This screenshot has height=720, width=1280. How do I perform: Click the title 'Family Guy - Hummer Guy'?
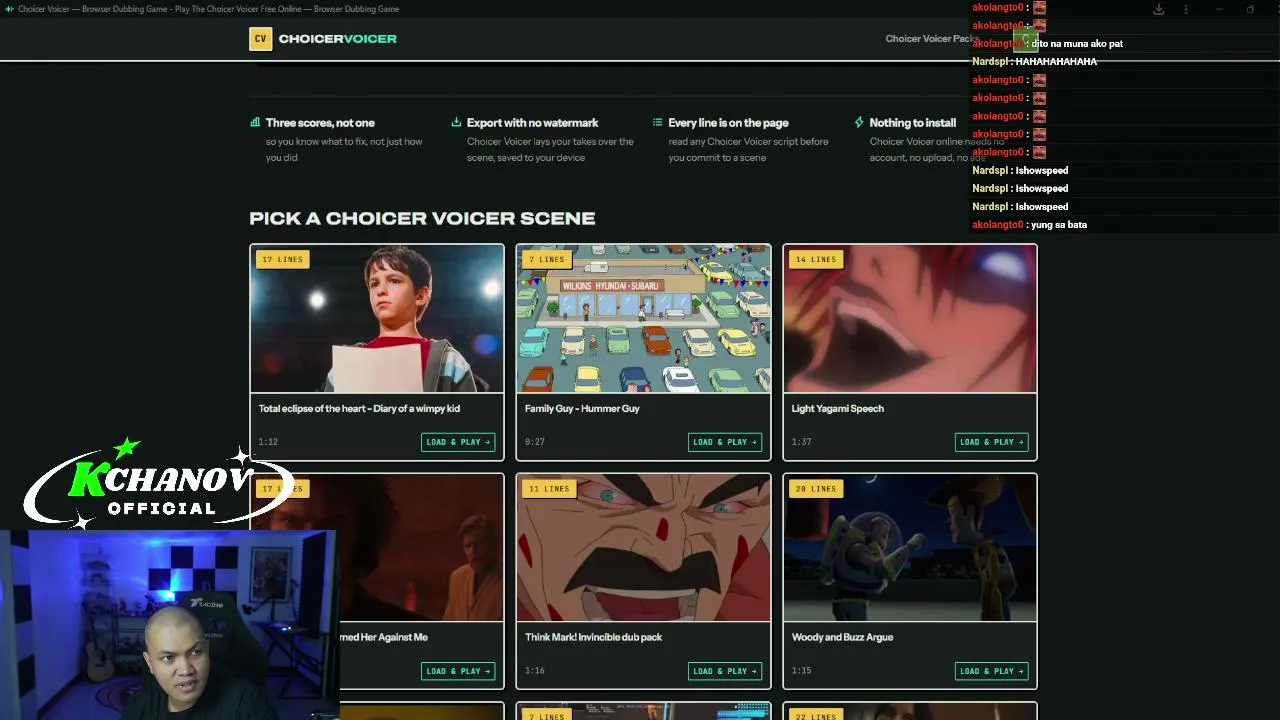tap(582, 408)
